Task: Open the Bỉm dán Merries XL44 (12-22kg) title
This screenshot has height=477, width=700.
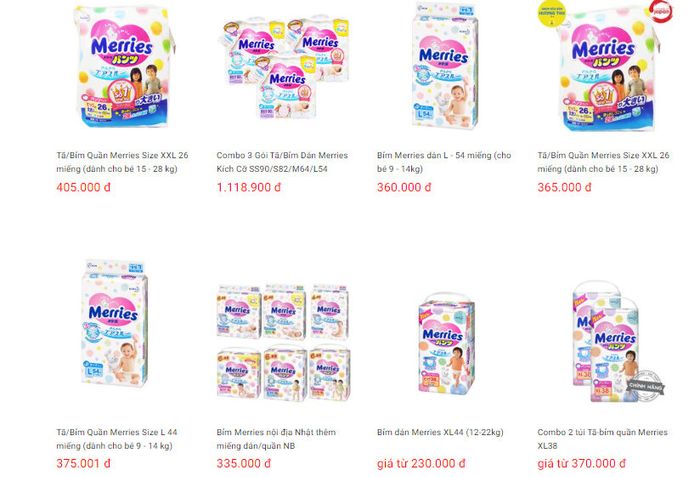Action: click(x=440, y=432)
